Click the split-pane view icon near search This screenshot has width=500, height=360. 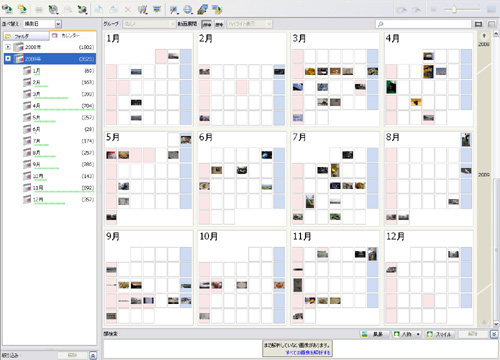(491, 24)
